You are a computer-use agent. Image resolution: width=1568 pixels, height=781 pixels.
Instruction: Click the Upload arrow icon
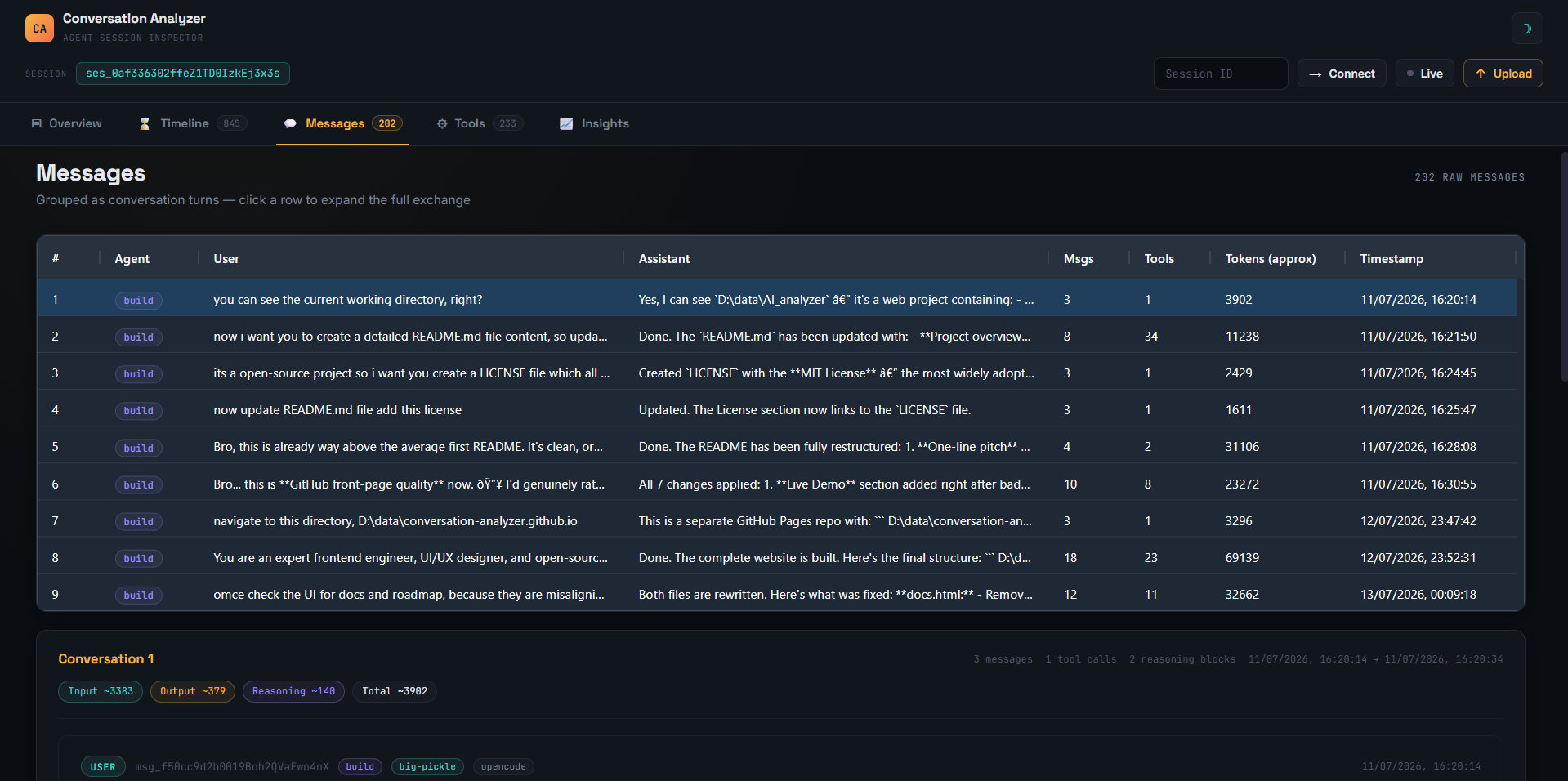click(1481, 74)
